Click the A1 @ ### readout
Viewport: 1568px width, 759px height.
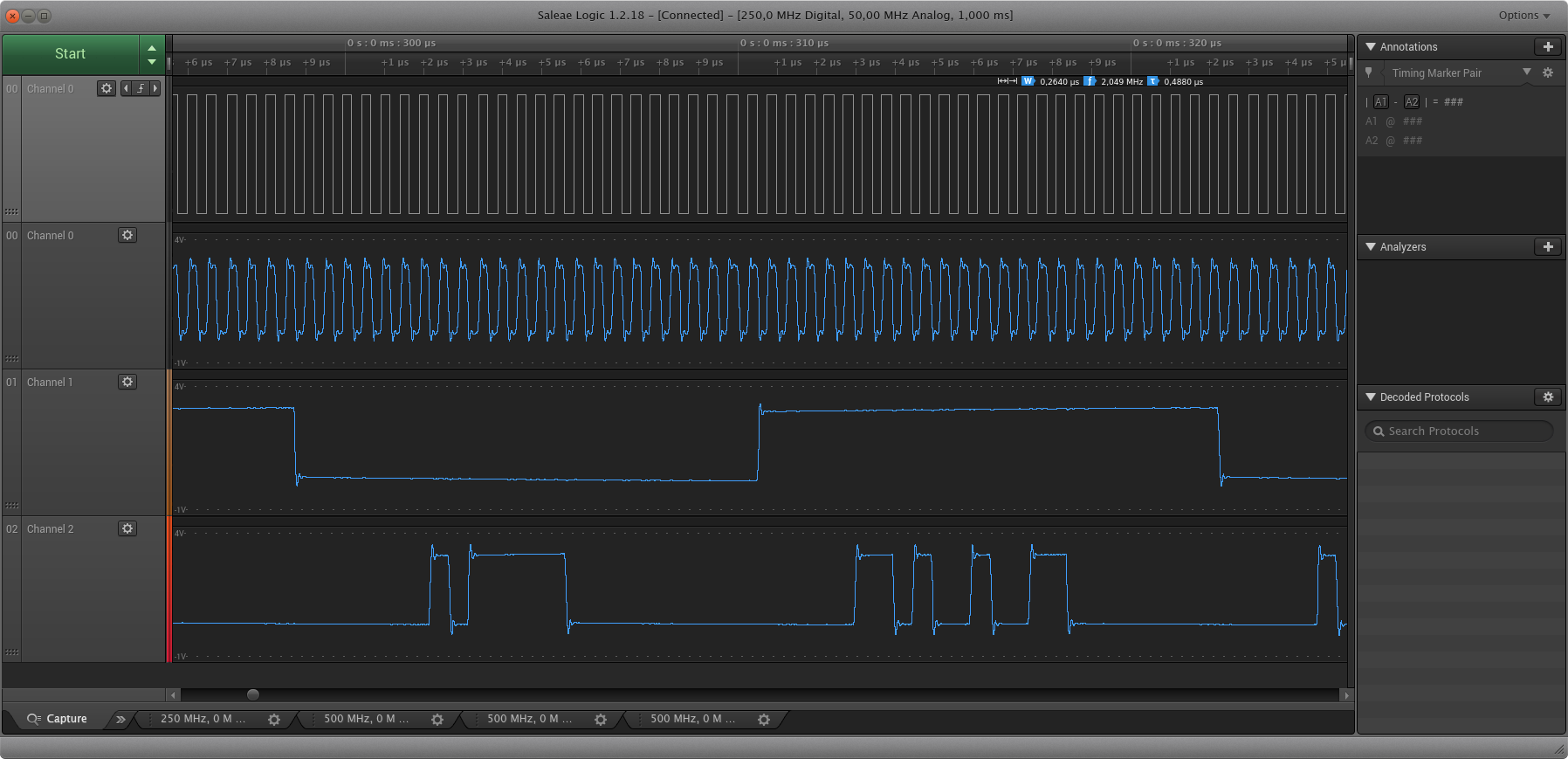point(1394,121)
